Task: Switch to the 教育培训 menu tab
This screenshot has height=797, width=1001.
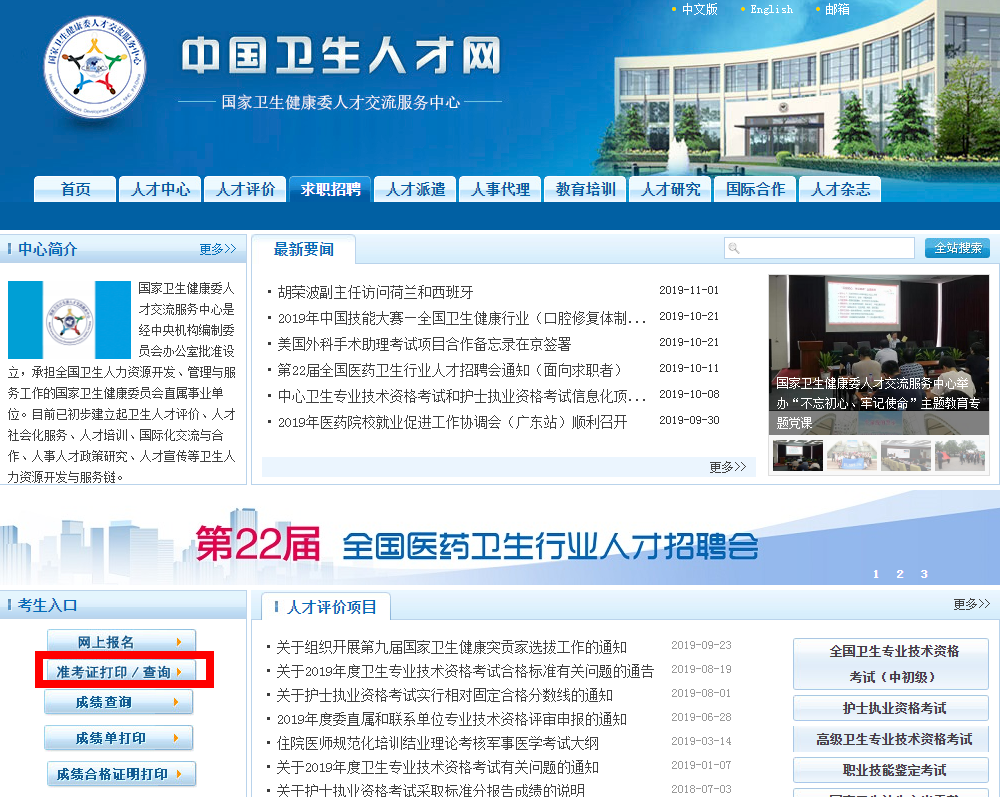Action: (585, 189)
